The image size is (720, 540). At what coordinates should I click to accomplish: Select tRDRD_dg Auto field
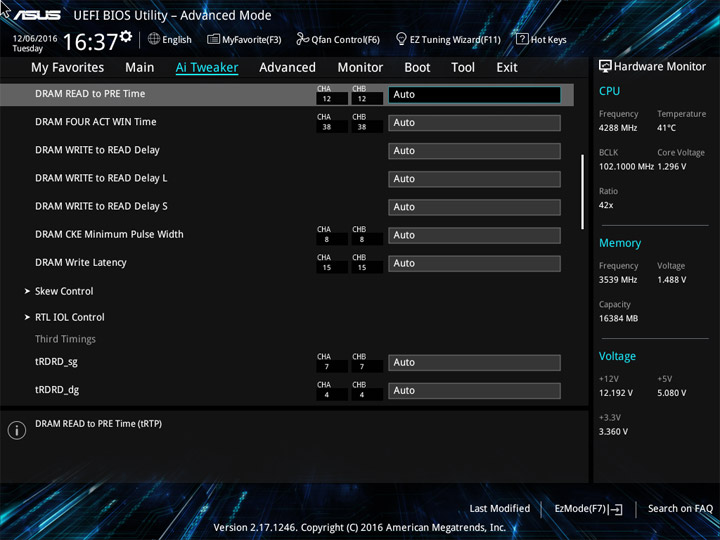pos(474,391)
